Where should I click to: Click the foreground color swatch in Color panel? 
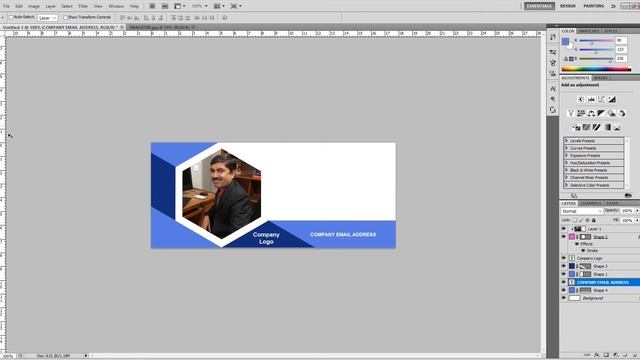(565, 41)
